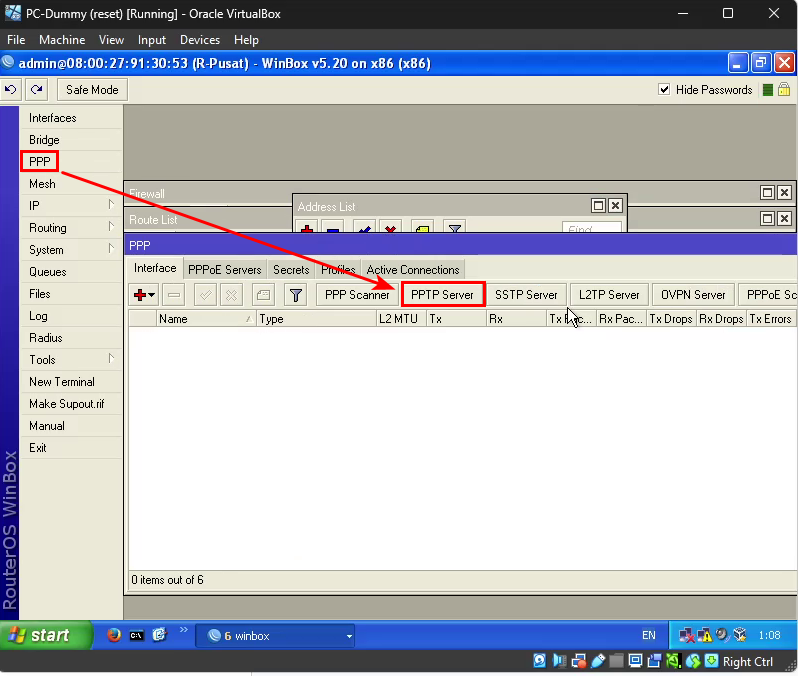Click the SSTP Server button
The height and width of the screenshot is (676, 798).
(x=526, y=295)
